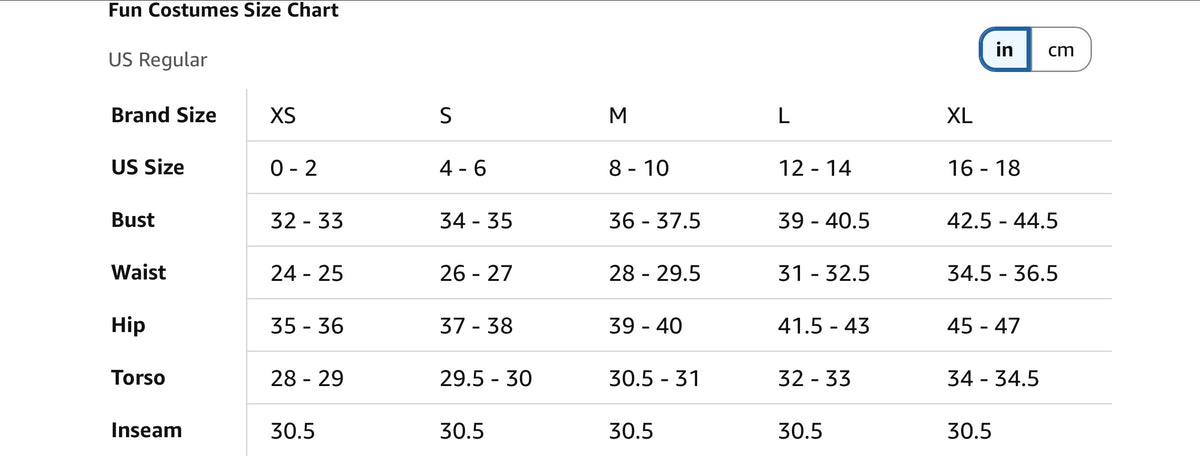1200x468 pixels.
Task: Click the Bust row label
Action: click(133, 220)
